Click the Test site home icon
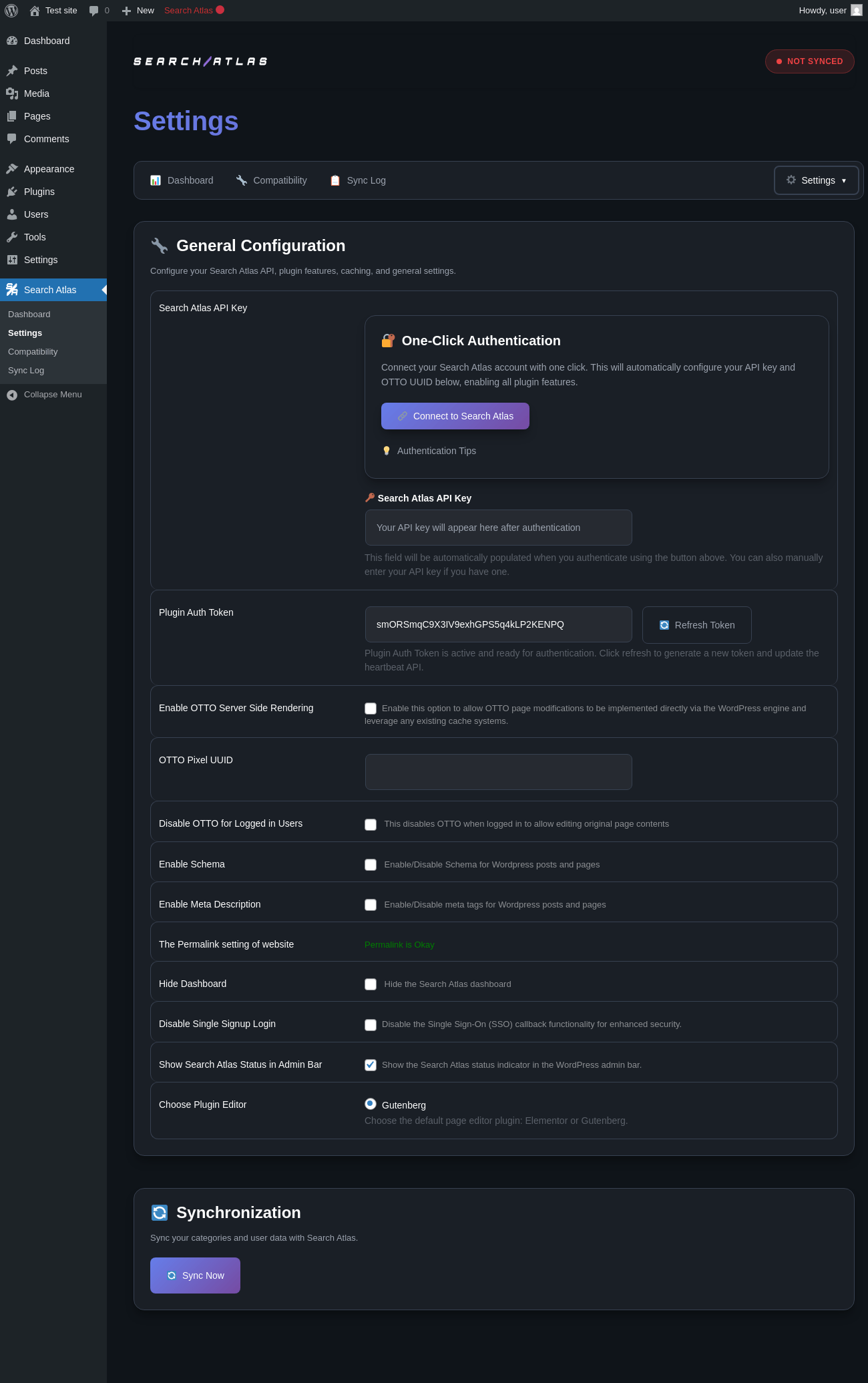868x1383 pixels. 35,11
